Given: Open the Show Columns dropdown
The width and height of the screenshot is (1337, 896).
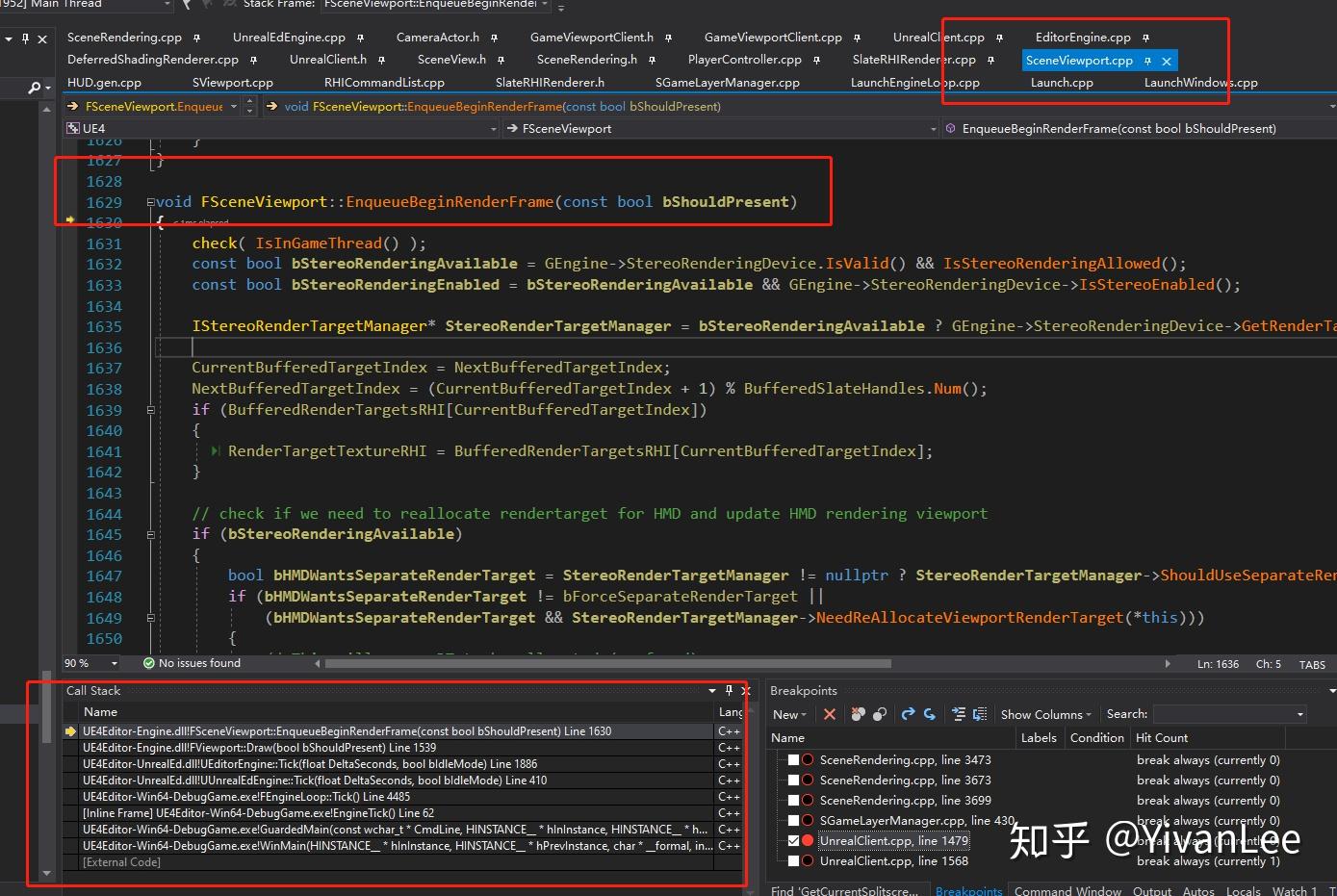Looking at the screenshot, I should [1045, 714].
